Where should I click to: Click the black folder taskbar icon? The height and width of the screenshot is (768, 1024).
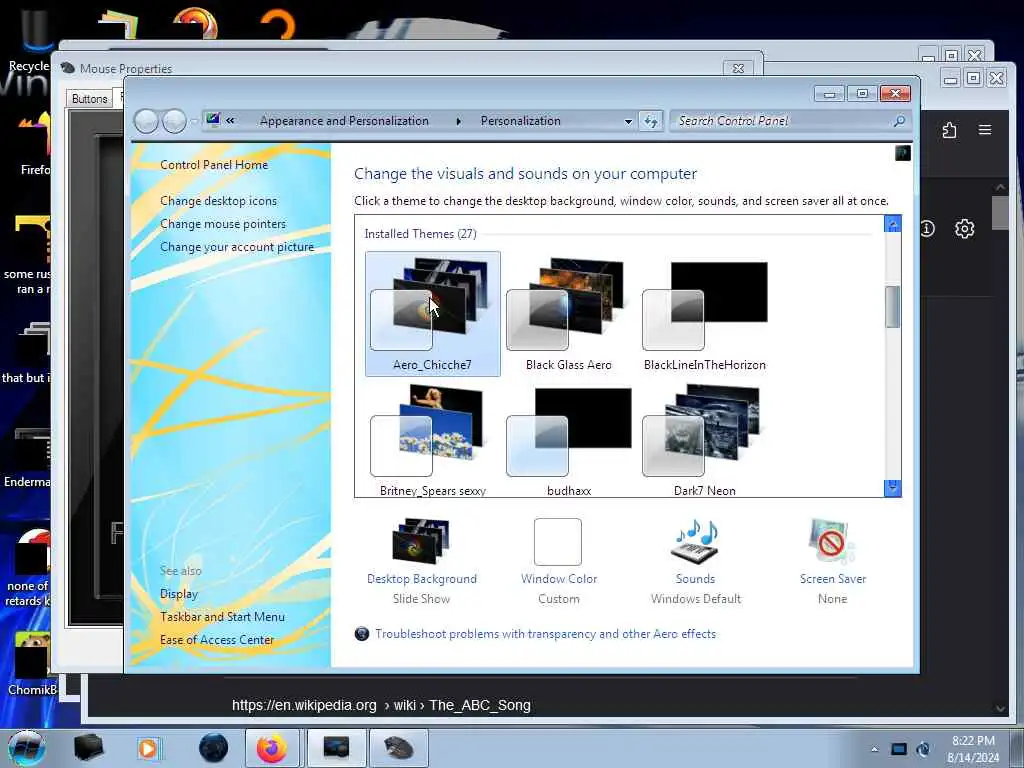(x=89, y=748)
